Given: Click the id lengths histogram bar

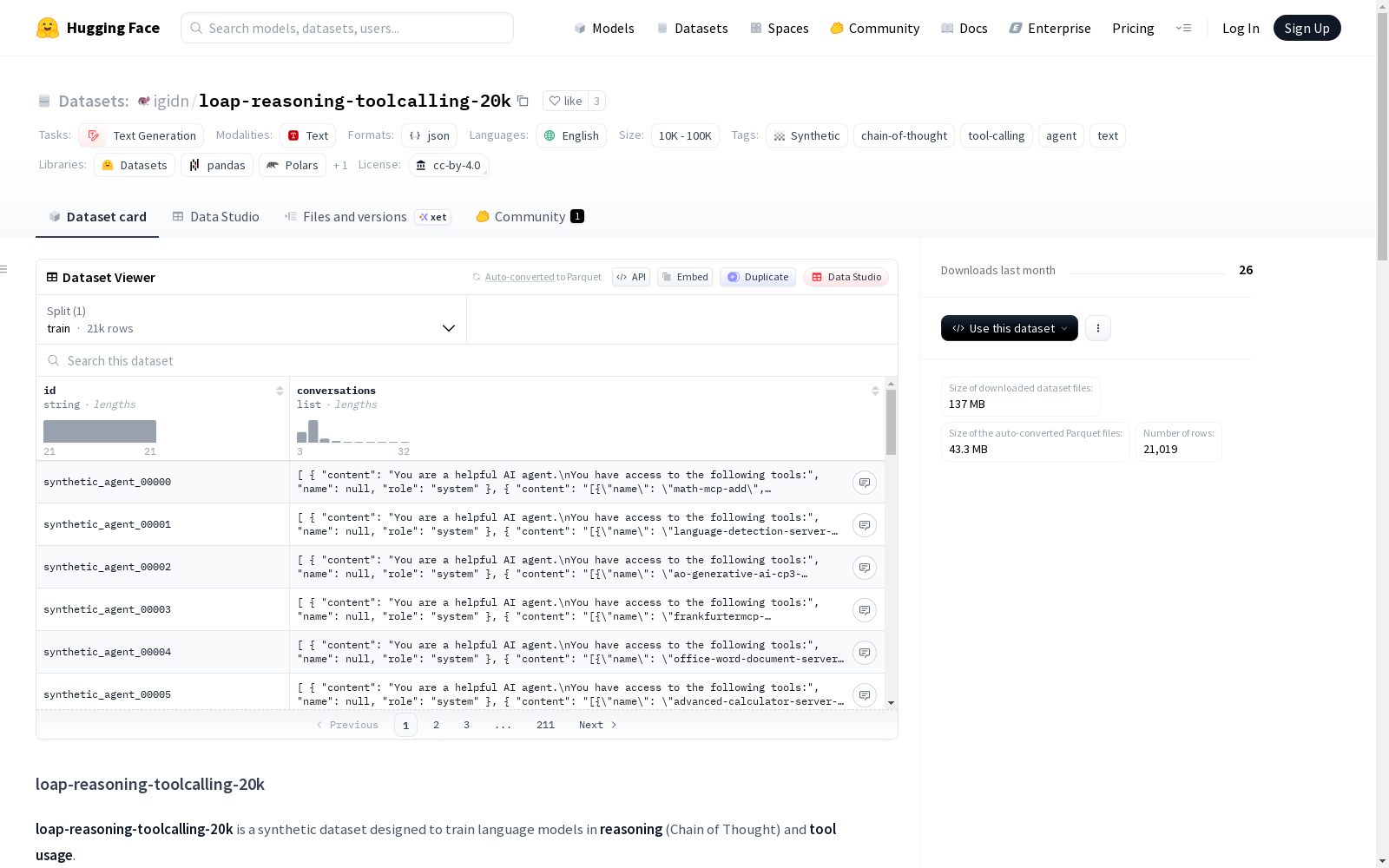Looking at the screenshot, I should 100,431.
